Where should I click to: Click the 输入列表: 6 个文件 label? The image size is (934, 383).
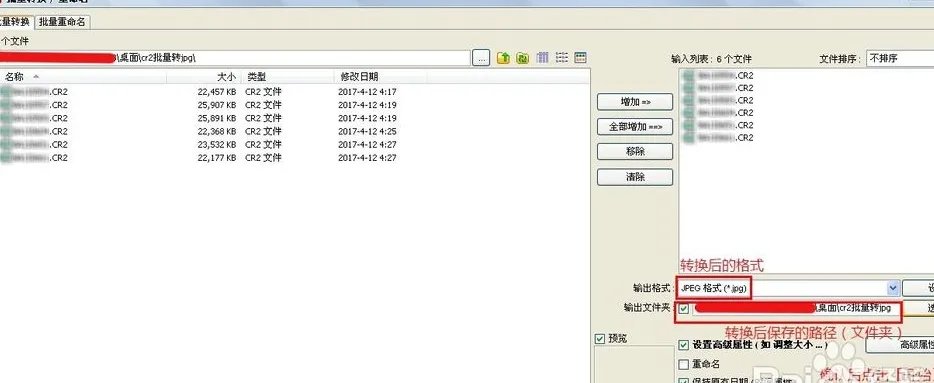coord(711,59)
